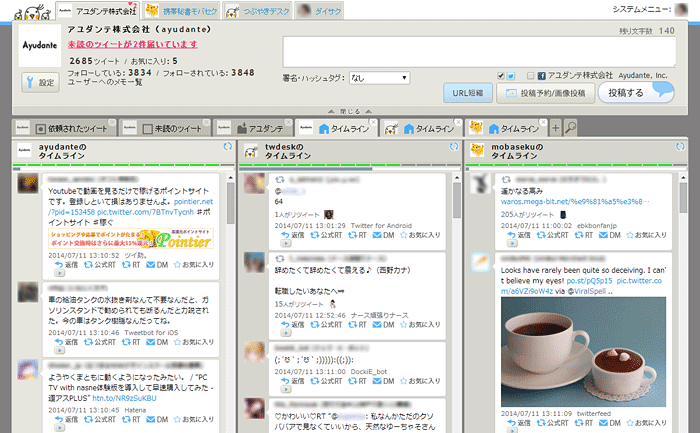Viewport: 700px width, 433px height.
Task: Reply to the Twitter for Android tweet
Action: pyautogui.click(x=292, y=235)
